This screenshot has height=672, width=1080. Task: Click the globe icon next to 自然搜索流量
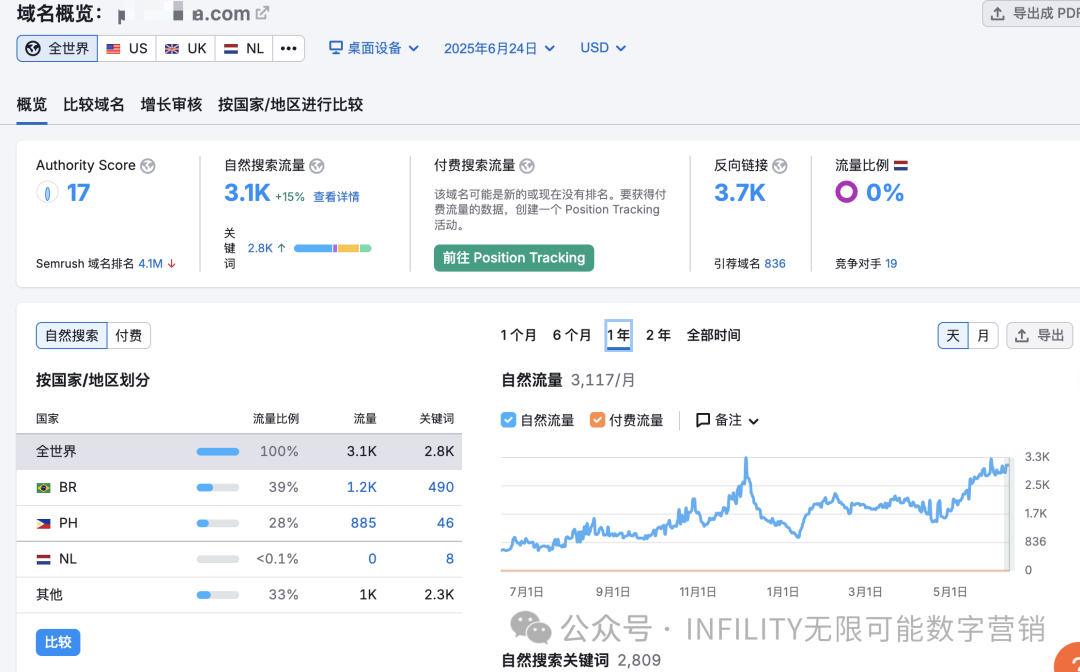click(317, 166)
